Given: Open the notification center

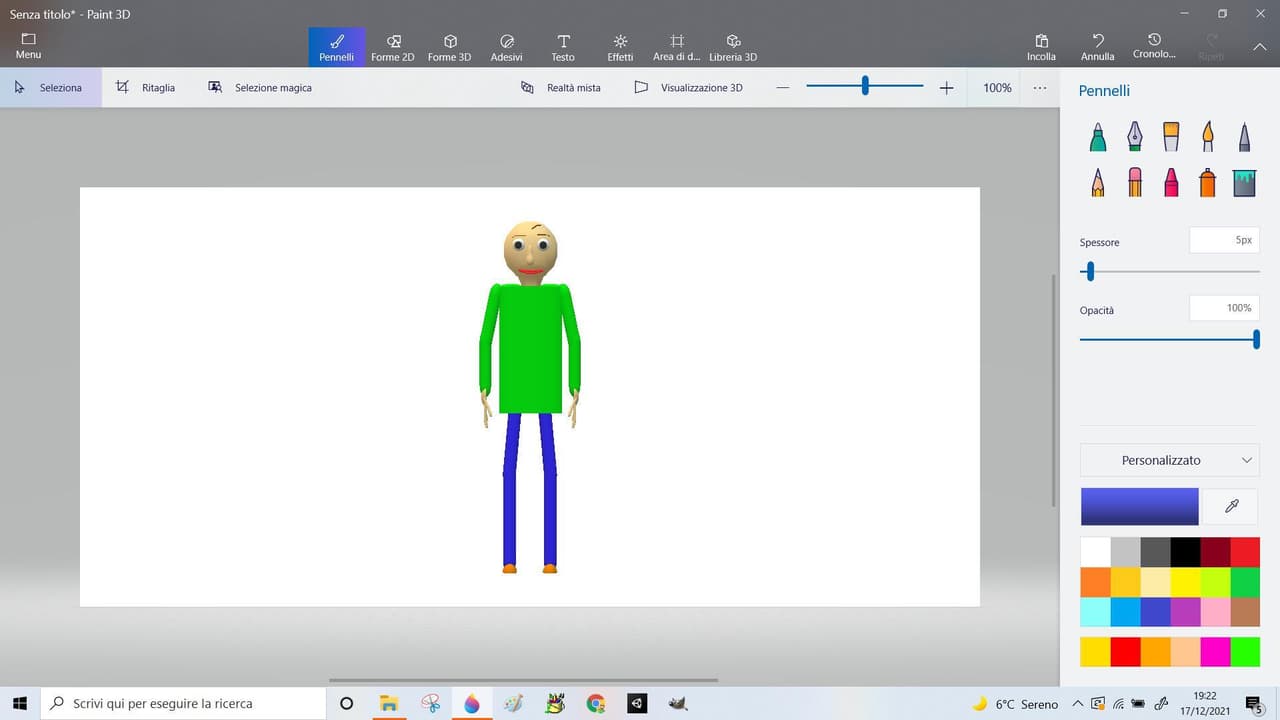Looking at the screenshot, I should [1255, 704].
